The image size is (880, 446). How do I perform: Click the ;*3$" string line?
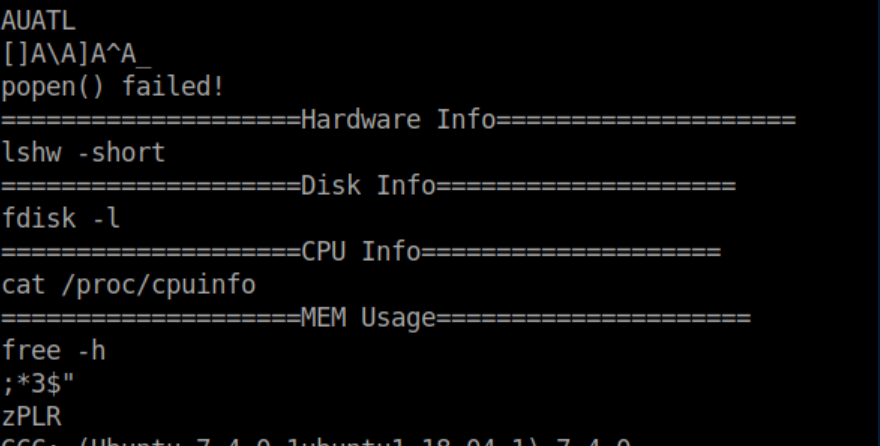point(39,384)
